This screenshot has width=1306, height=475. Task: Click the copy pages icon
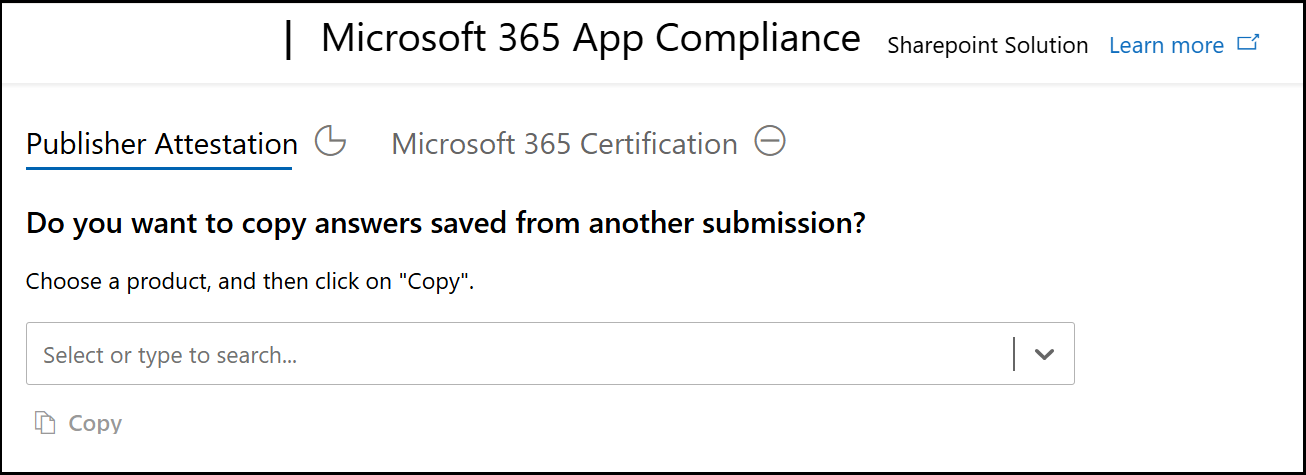[x=44, y=423]
